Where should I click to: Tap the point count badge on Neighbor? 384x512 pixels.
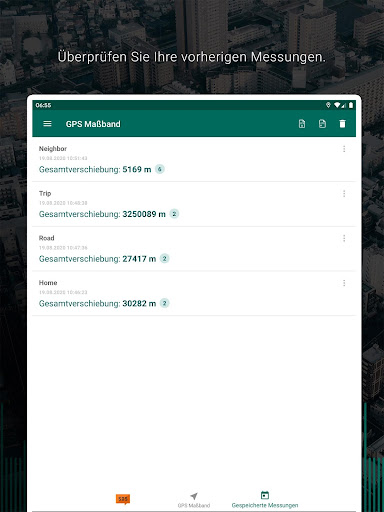click(x=160, y=169)
